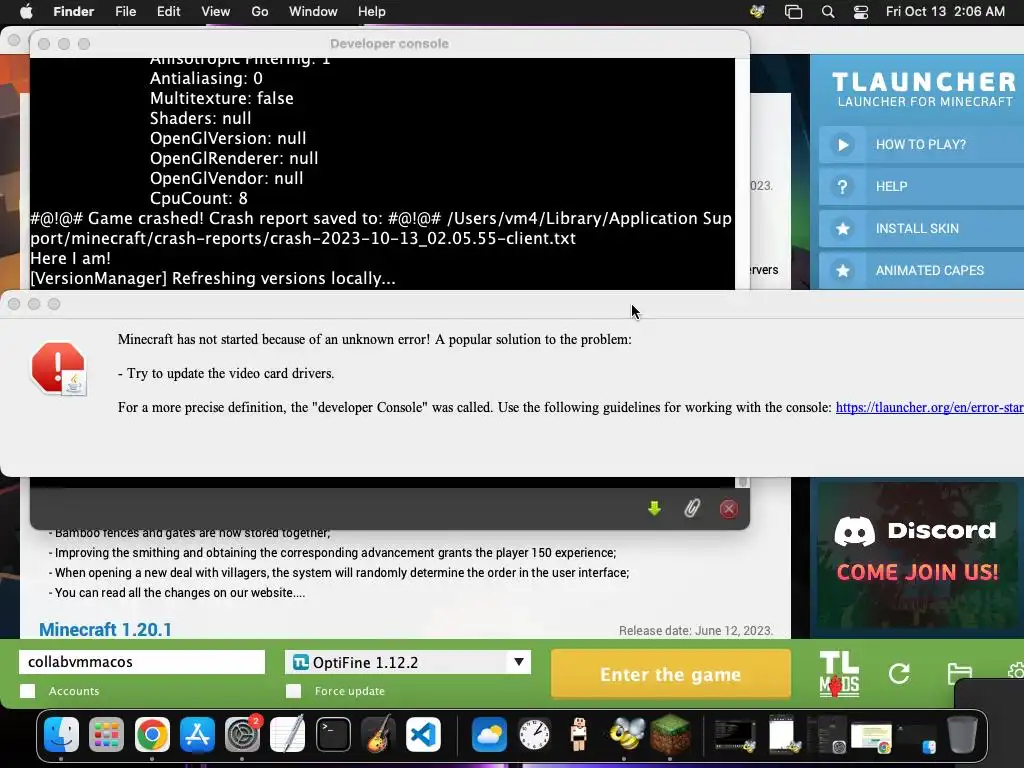This screenshot has height=768, width=1024.
Task: Click the refresh icon in TLauncher bottom bar
Action: pos(899,673)
